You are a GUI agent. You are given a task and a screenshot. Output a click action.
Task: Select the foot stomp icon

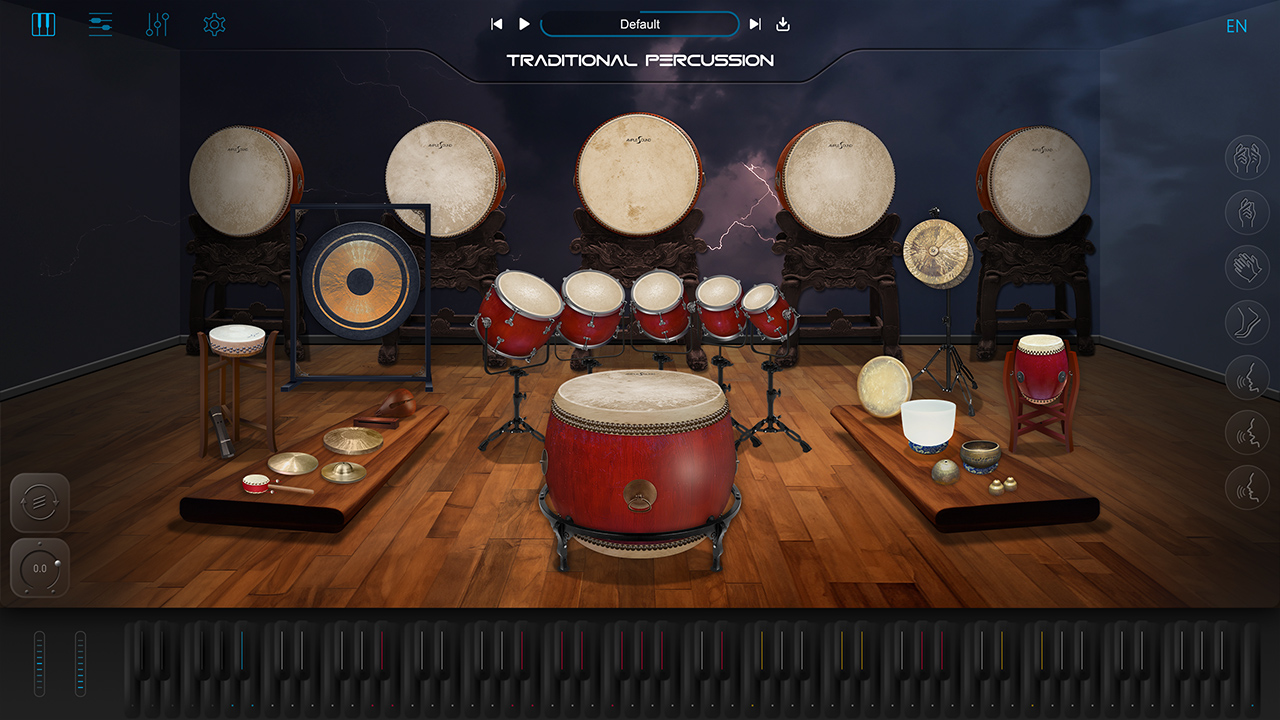(x=1247, y=322)
